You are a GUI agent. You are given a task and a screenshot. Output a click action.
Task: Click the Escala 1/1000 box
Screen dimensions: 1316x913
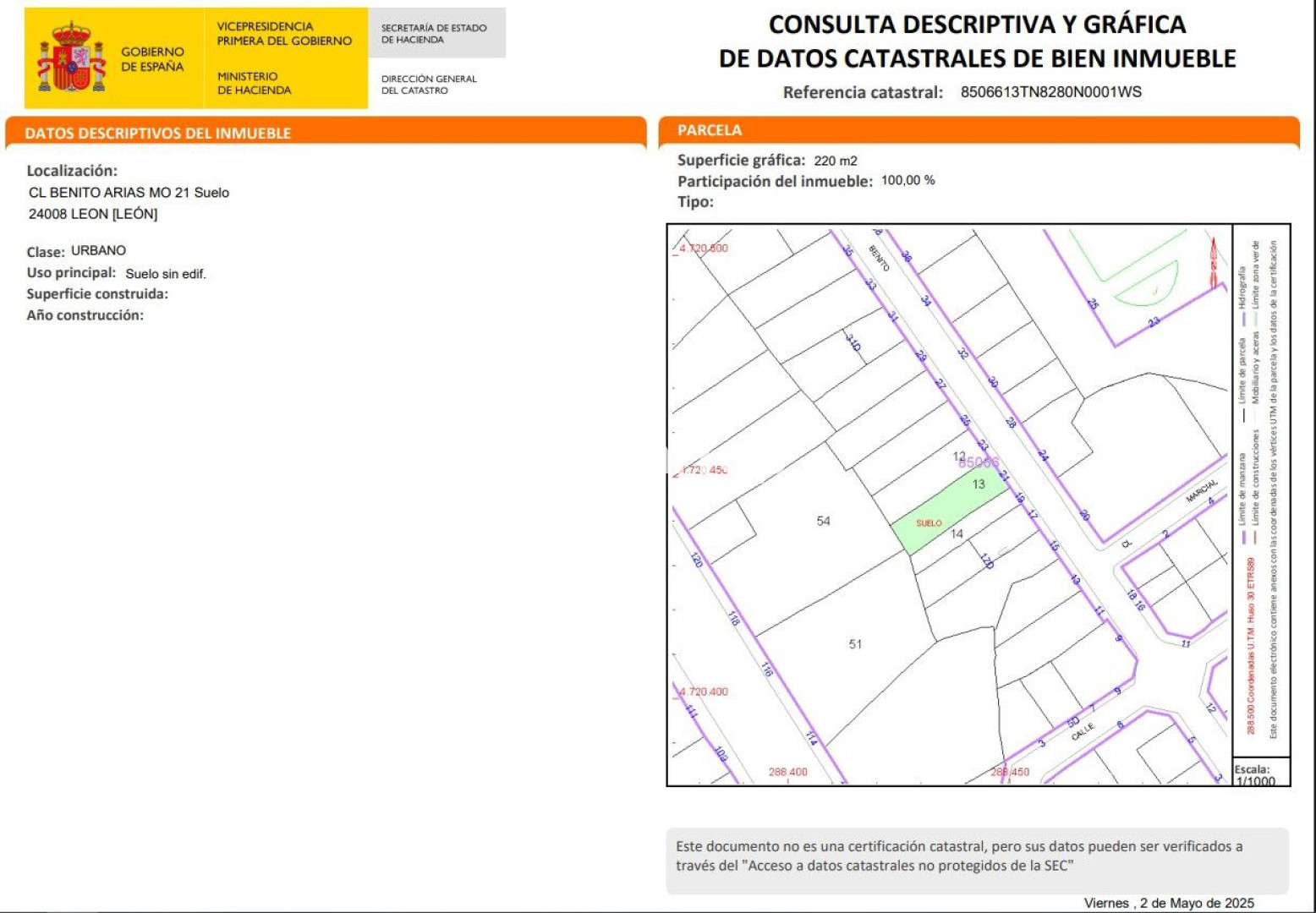(1259, 774)
